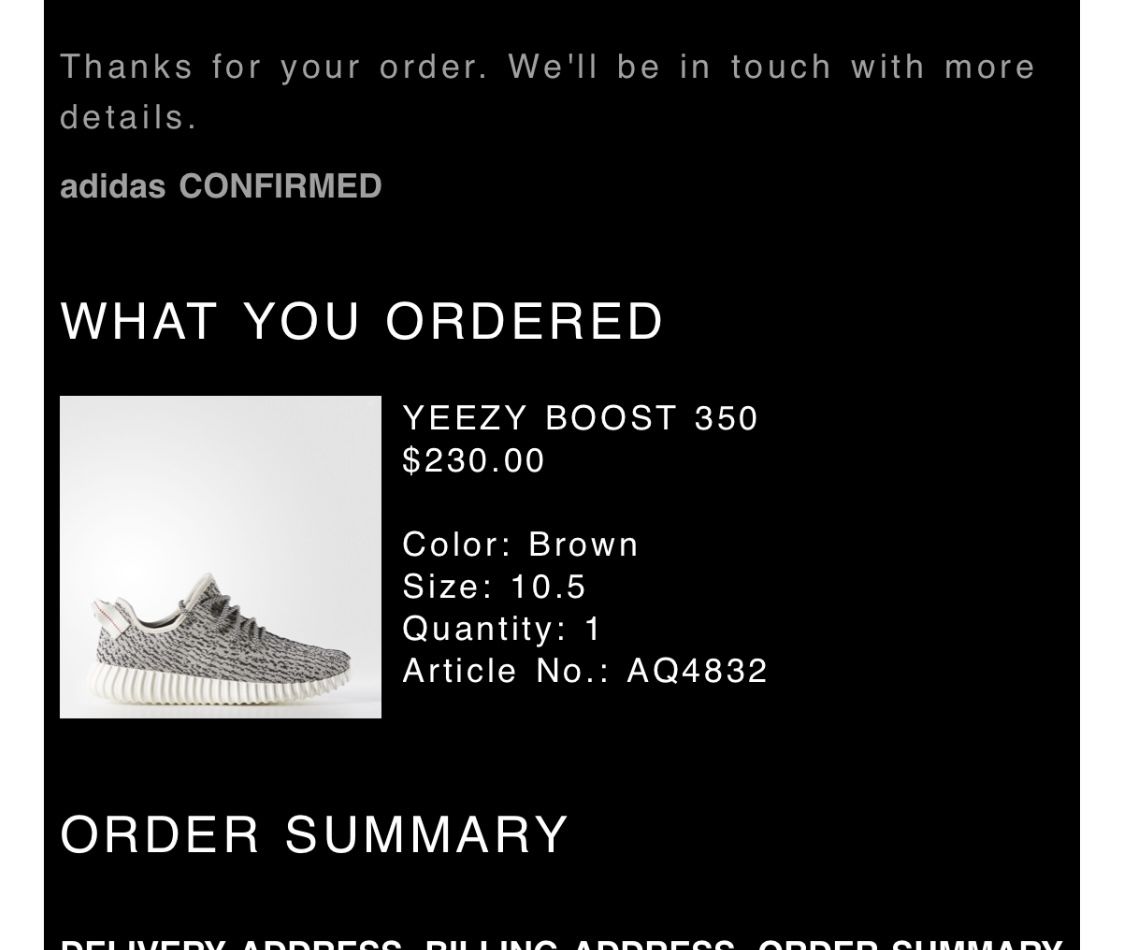Click the adidas CONFIRMED signature

tap(221, 186)
